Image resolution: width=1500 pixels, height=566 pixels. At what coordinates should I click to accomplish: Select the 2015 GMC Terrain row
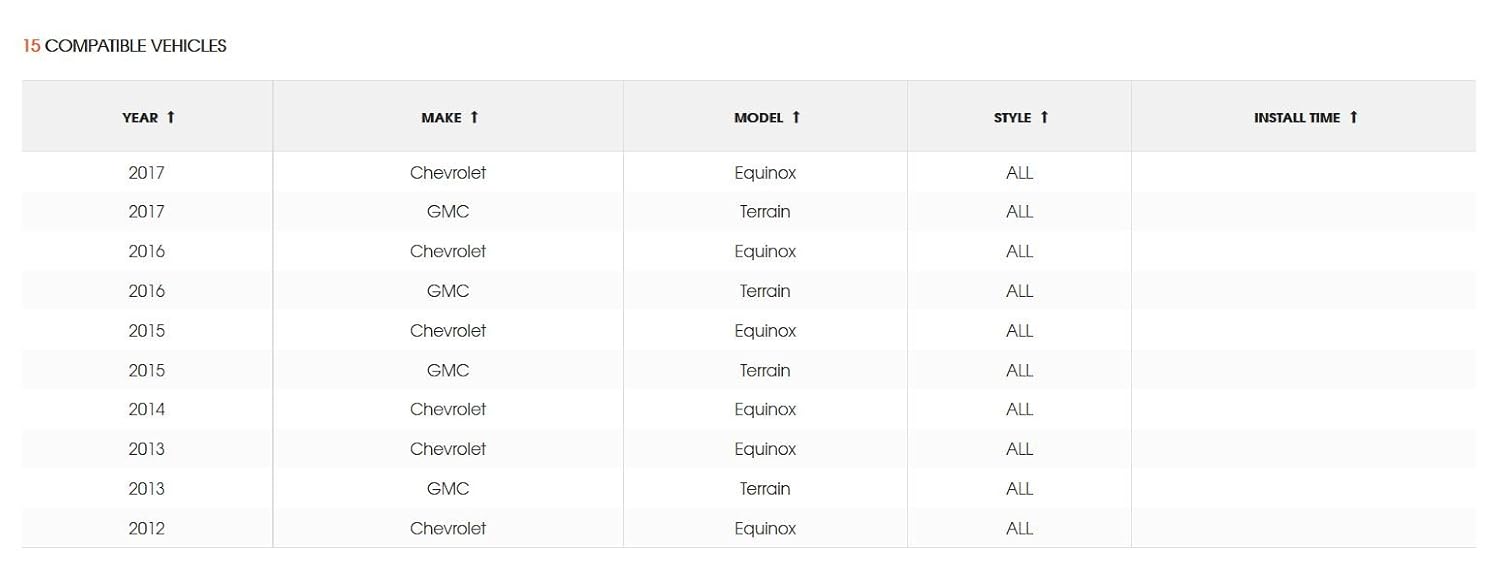448,370
